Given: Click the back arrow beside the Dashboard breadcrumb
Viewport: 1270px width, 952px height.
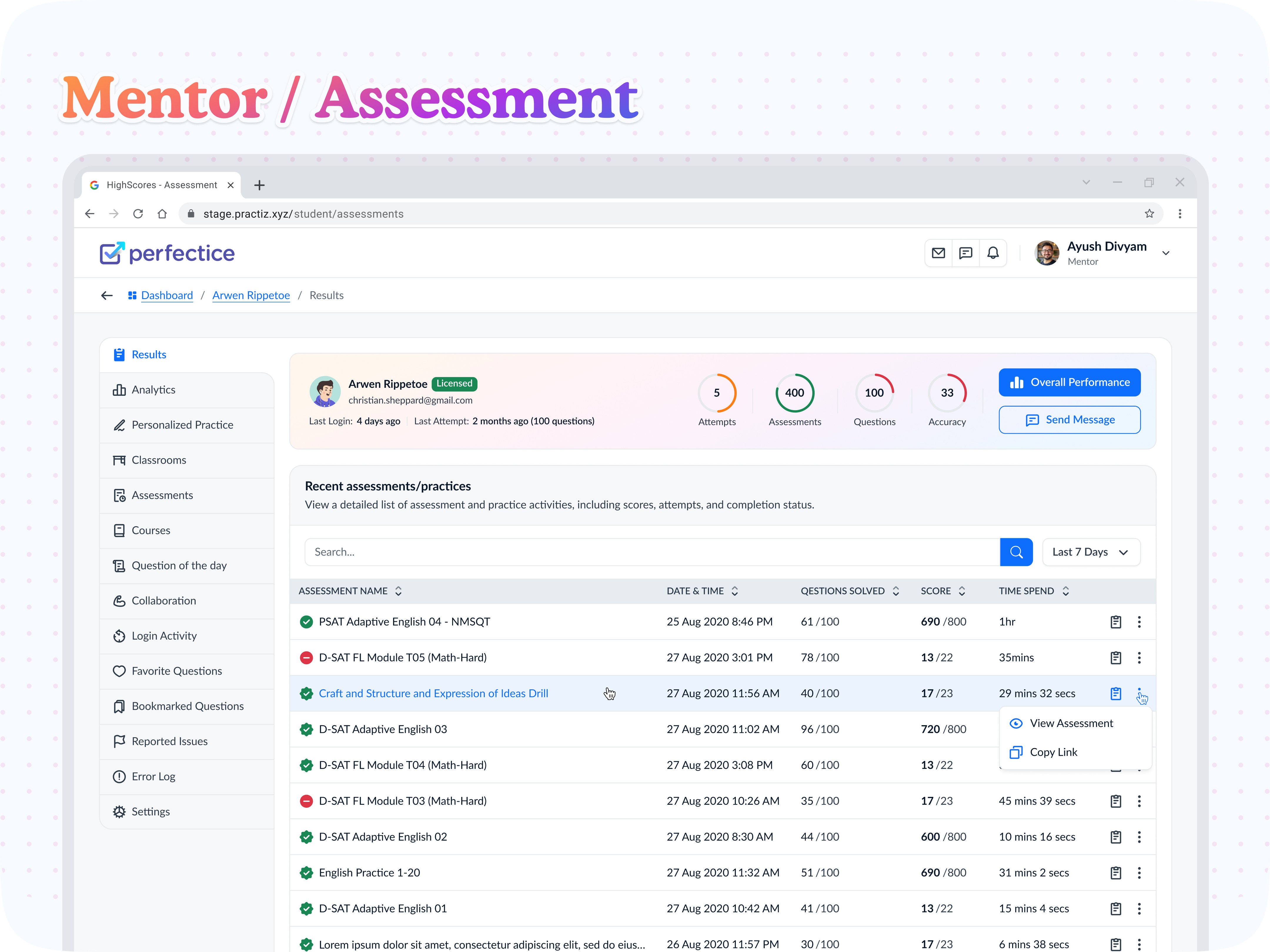Looking at the screenshot, I should coord(107,296).
